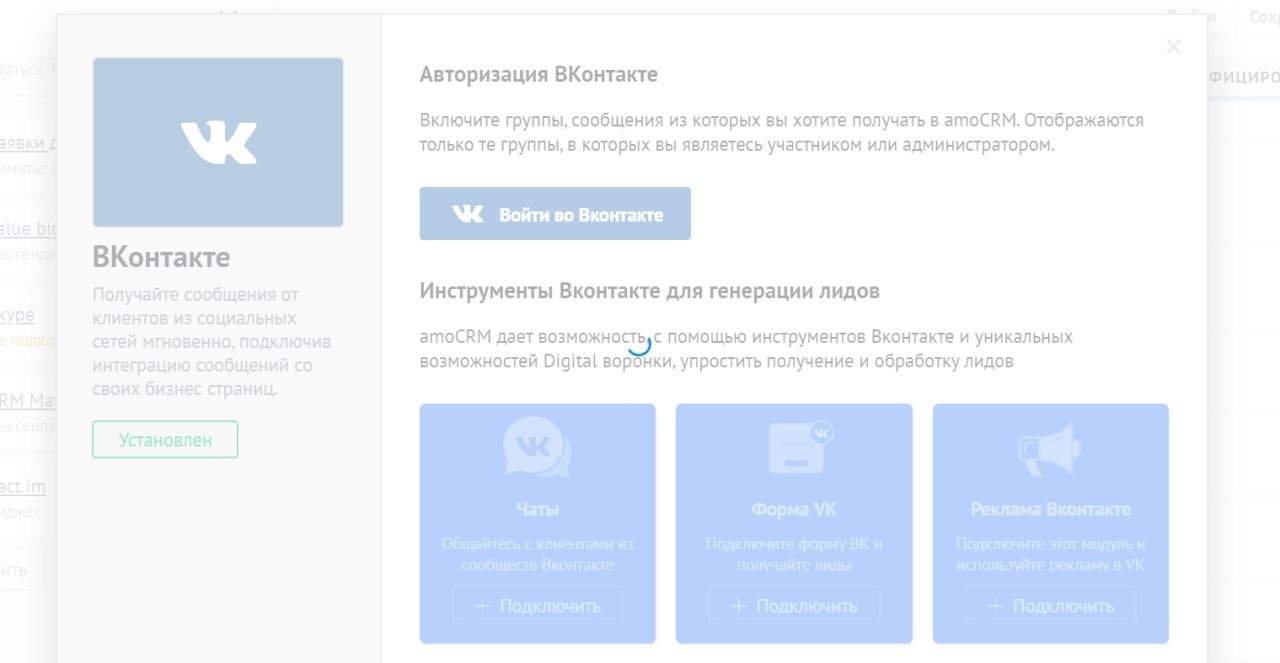This screenshot has height=663, width=1280.
Task: Click the large VK logo thumbnail
Action: point(218,142)
